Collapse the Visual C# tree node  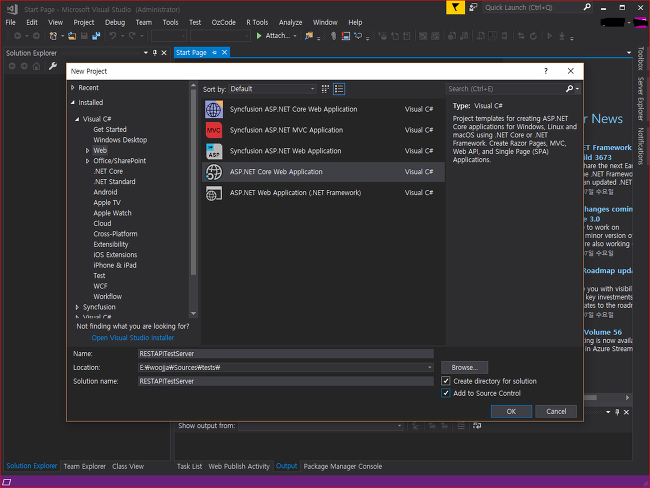click(x=77, y=119)
